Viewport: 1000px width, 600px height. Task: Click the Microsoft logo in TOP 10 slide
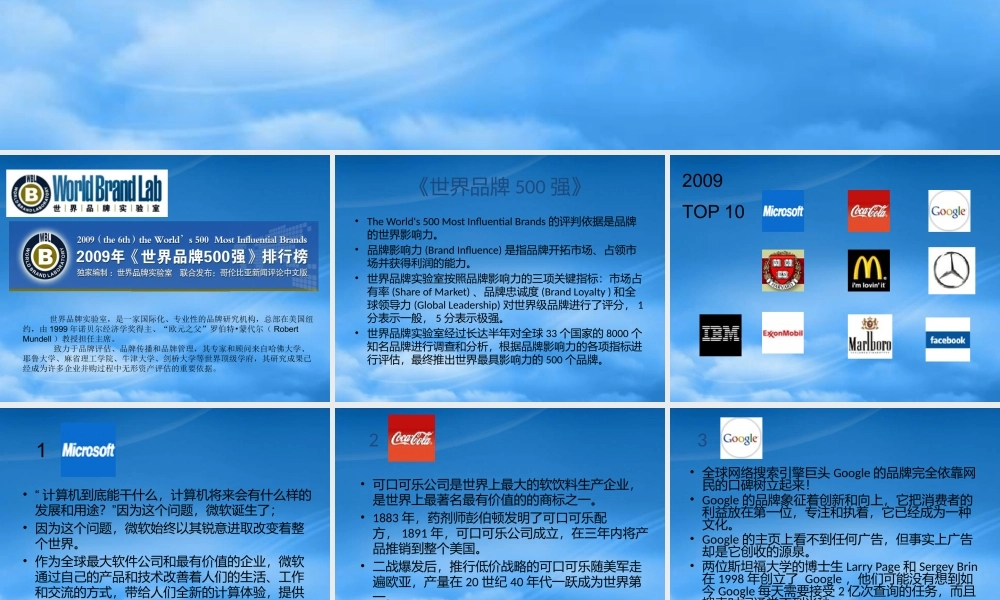(x=783, y=211)
